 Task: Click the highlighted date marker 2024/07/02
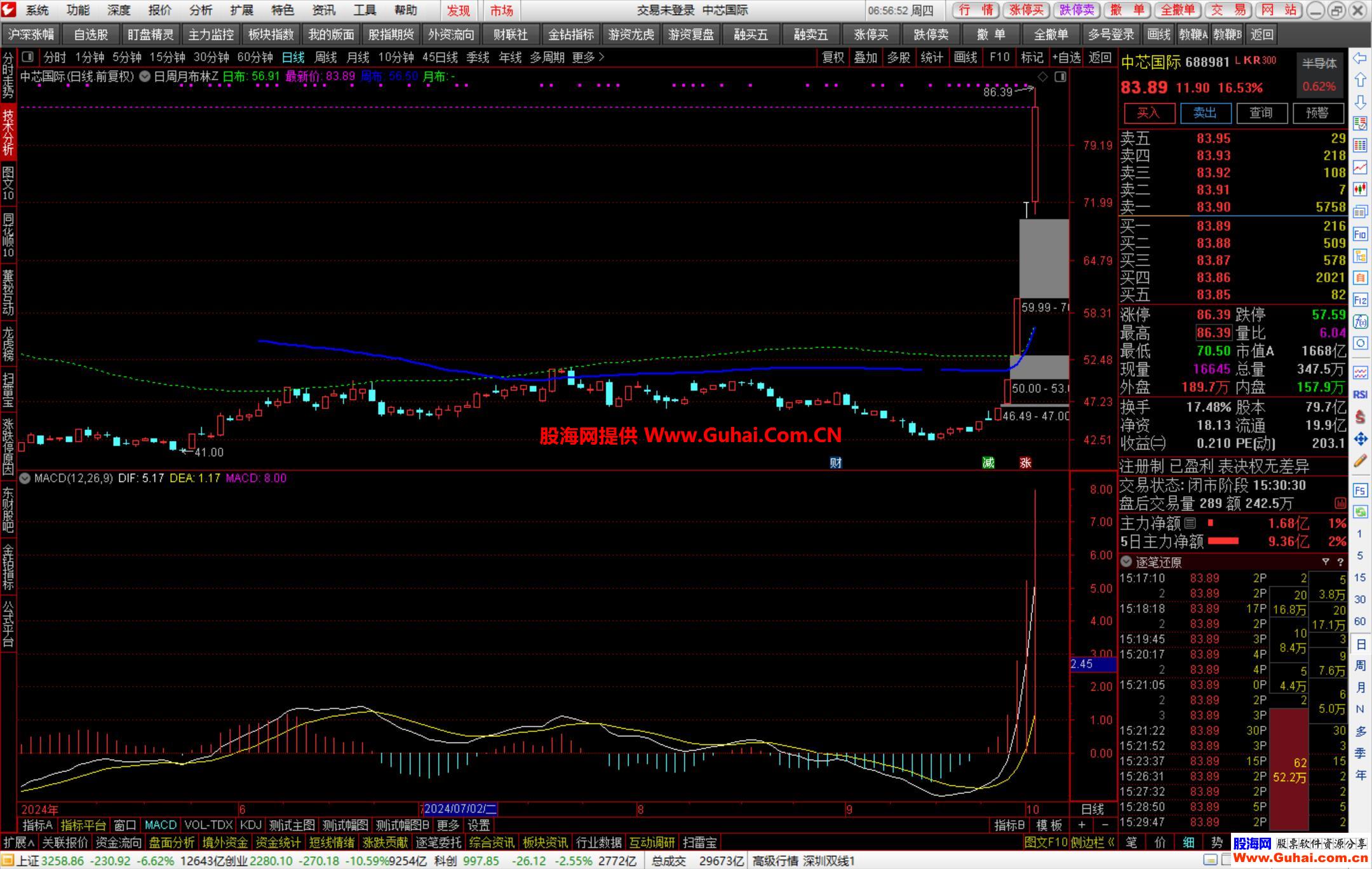461,809
